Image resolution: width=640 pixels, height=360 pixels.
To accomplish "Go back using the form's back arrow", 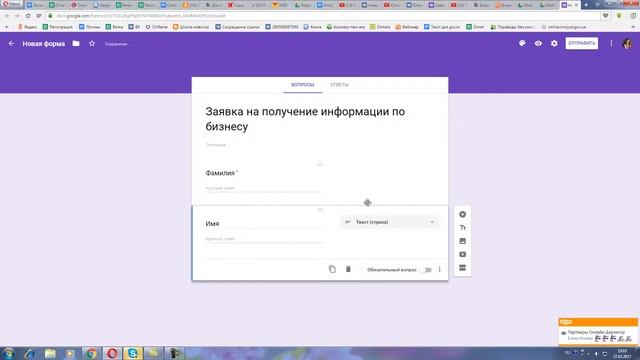I will tap(11, 43).
